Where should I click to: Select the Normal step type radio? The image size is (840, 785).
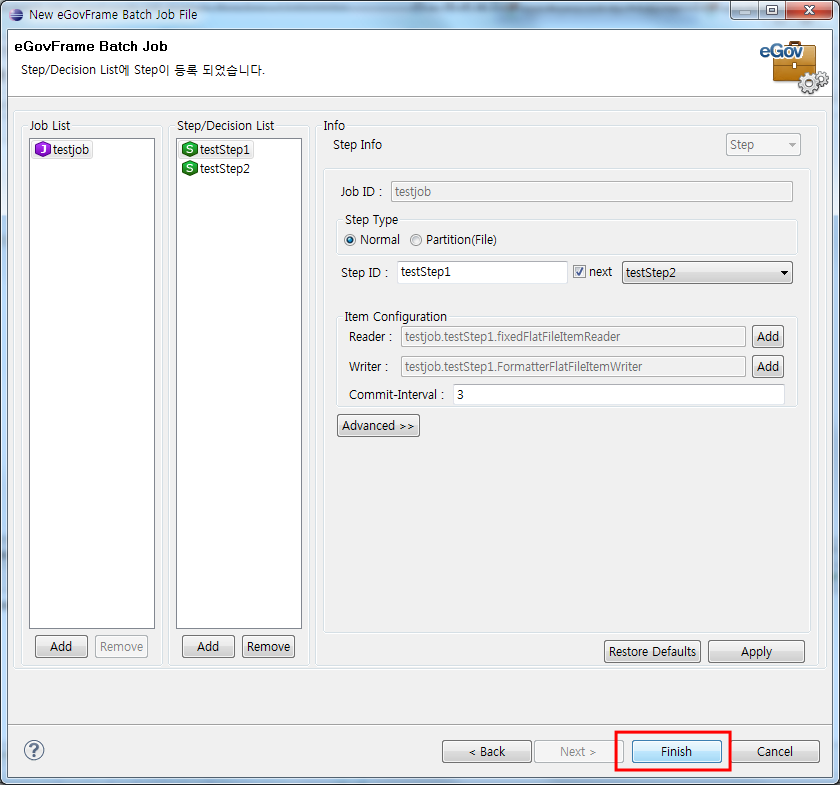[350, 240]
